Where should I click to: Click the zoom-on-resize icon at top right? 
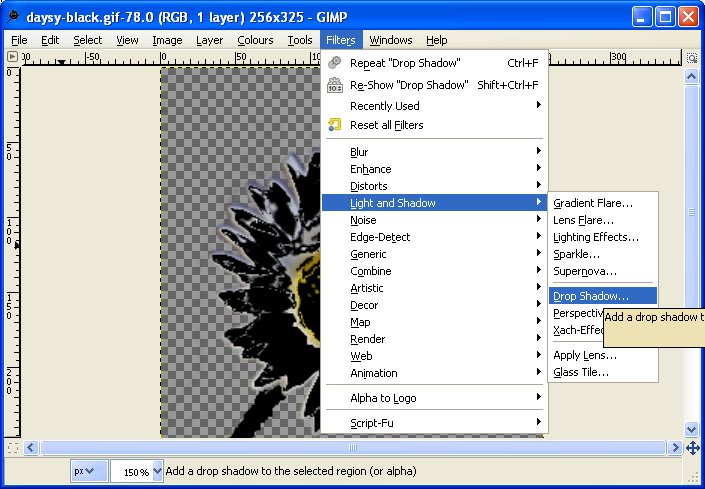coord(692,58)
